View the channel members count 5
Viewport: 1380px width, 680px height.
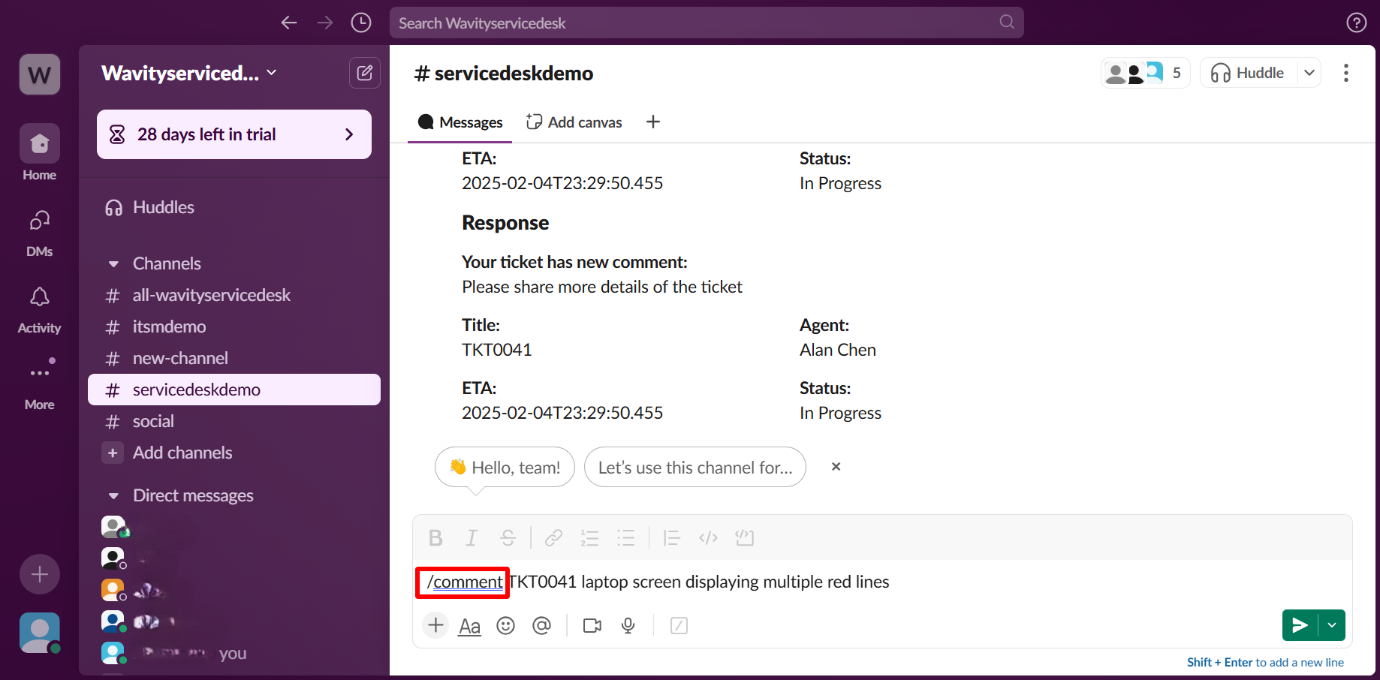coord(1145,73)
